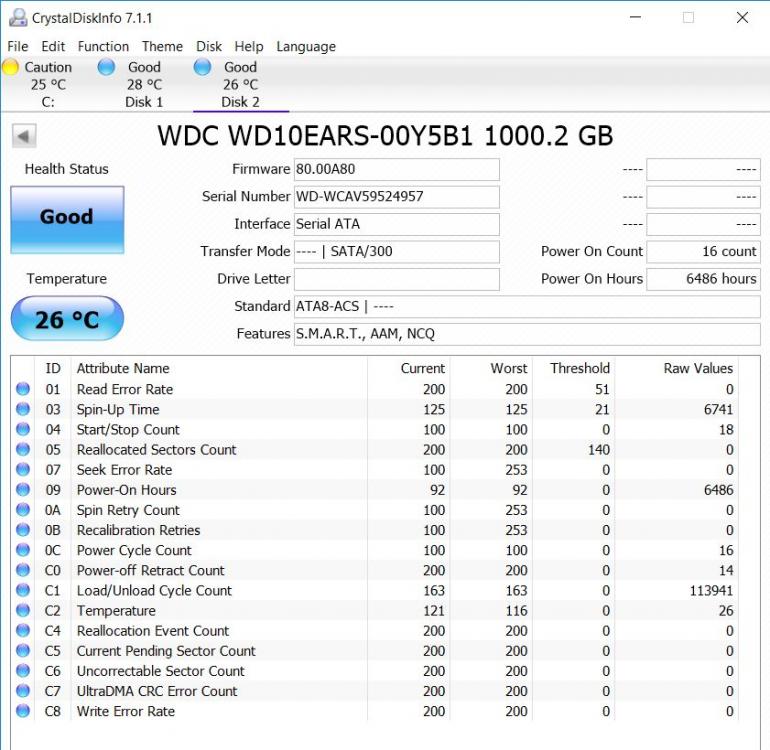Click raw value 6741 for Spin-Up Time
The height and width of the screenshot is (750, 770).
(718, 409)
